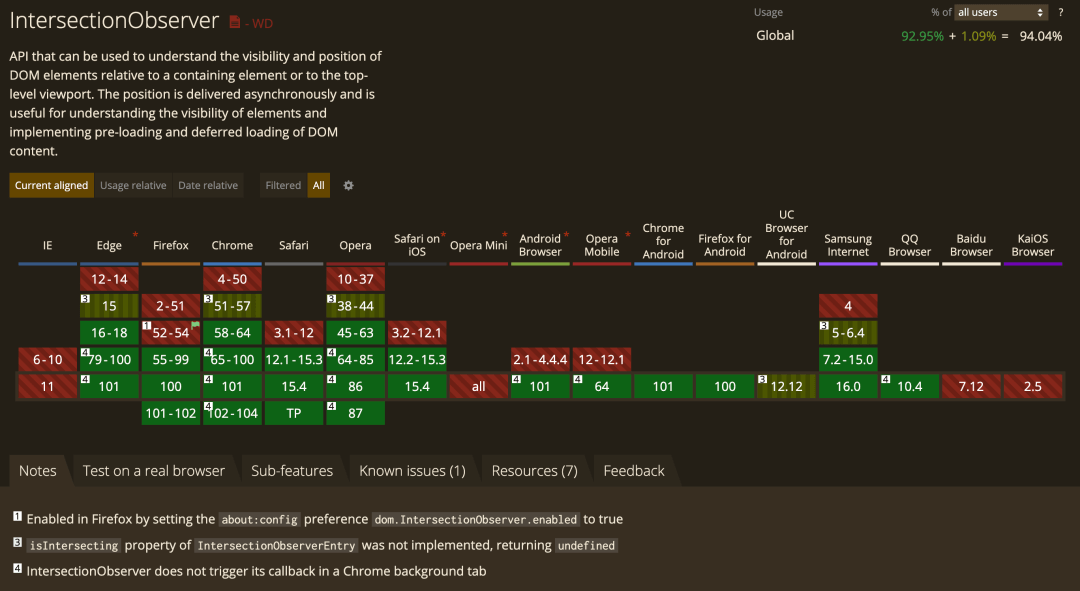
Task: Select the Samsung Internet 4 cell
Action: (848, 306)
